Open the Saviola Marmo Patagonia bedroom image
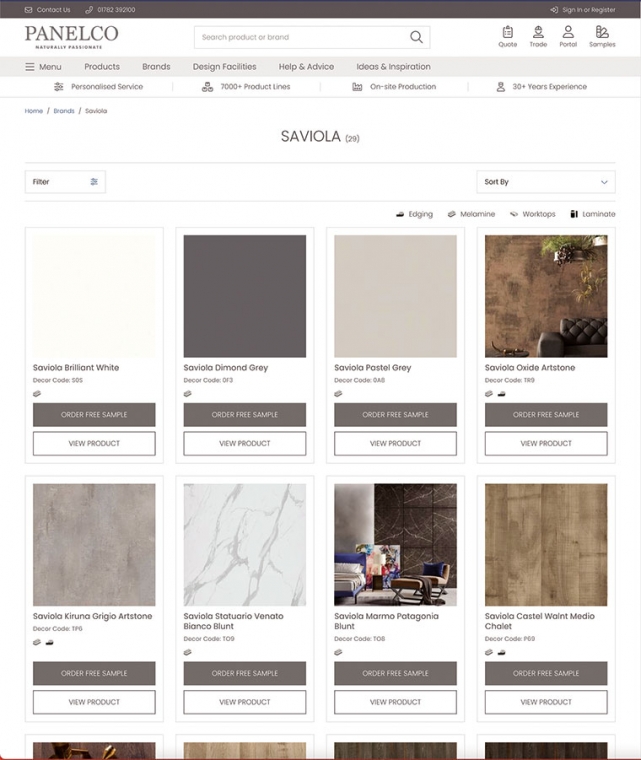The height and width of the screenshot is (760, 641). pos(395,545)
